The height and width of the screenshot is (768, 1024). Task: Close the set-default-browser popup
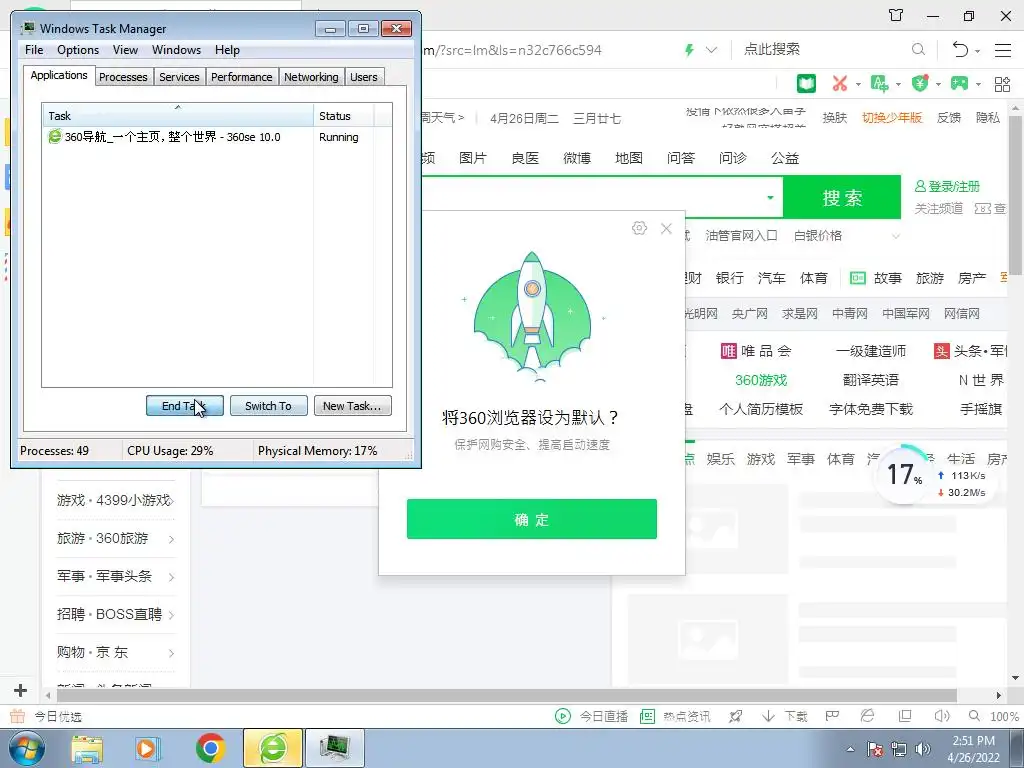tap(666, 229)
